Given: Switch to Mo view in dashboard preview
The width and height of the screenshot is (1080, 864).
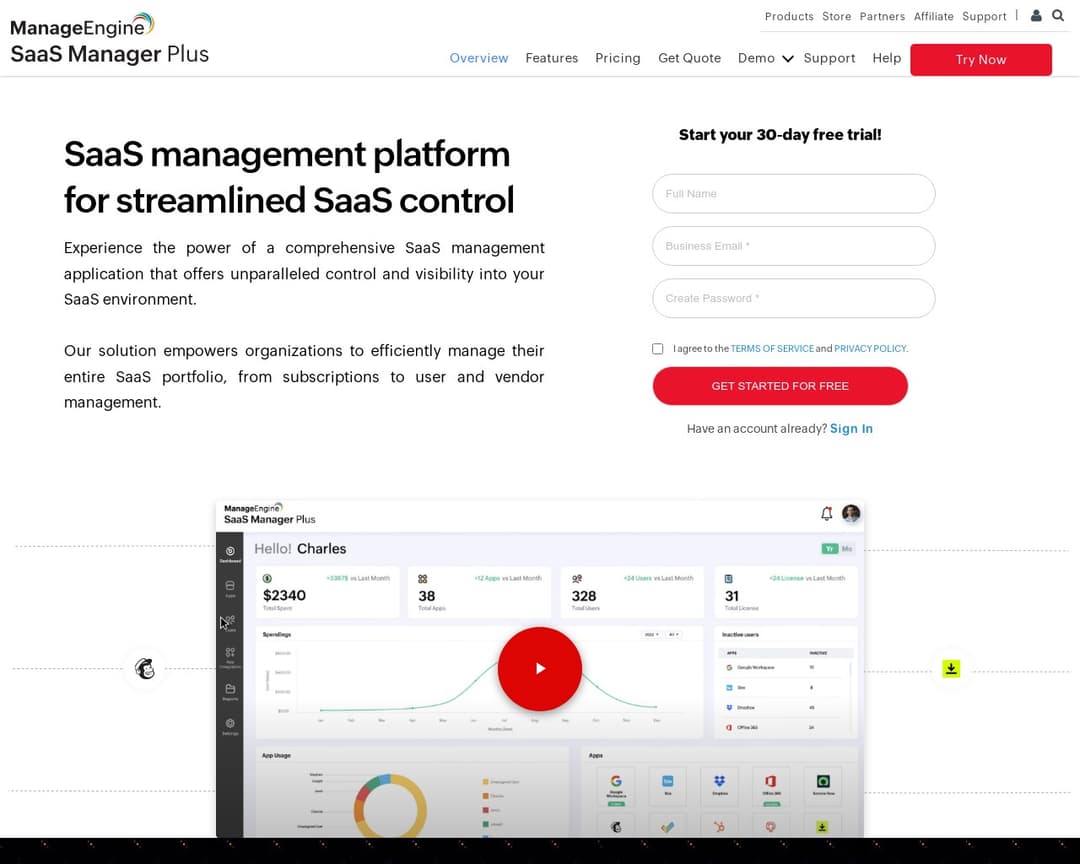Looking at the screenshot, I should (x=847, y=549).
